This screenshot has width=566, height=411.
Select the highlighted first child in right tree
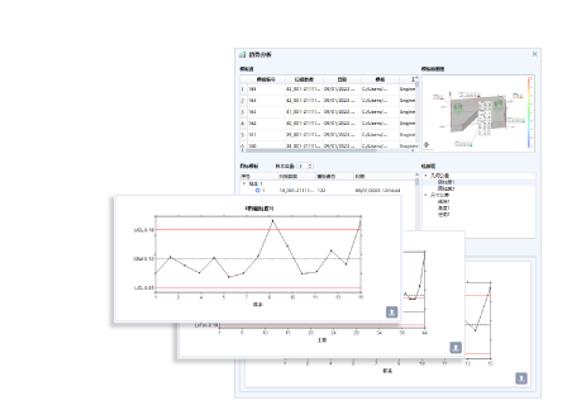click(446, 182)
